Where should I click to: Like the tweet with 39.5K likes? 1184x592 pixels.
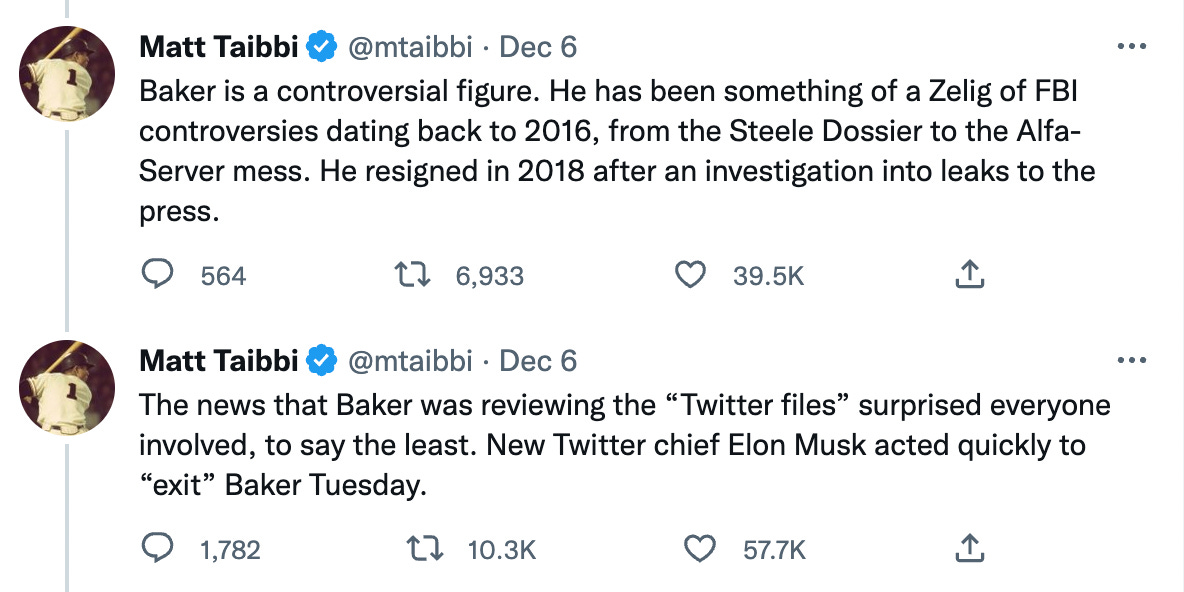click(x=689, y=276)
